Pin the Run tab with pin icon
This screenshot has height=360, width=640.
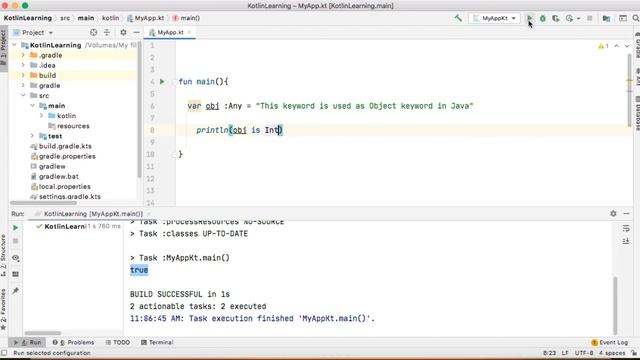coord(16,291)
